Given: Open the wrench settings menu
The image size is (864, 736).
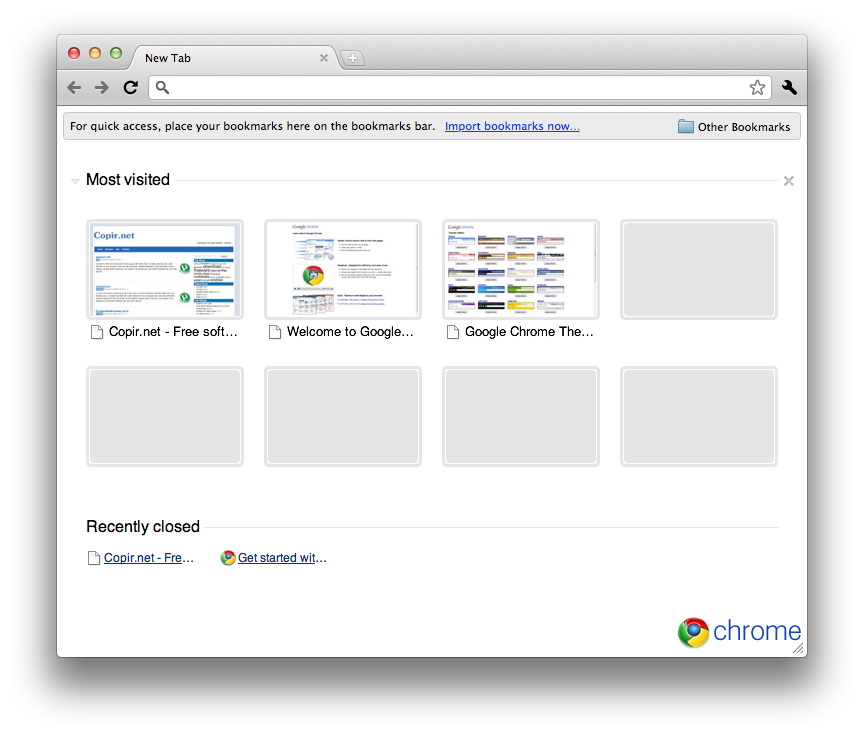Looking at the screenshot, I should click(x=789, y=88).
